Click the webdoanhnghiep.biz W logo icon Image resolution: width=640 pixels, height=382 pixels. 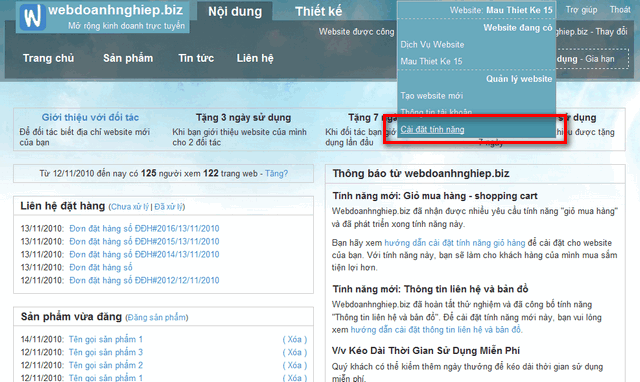tap(32, 17)
